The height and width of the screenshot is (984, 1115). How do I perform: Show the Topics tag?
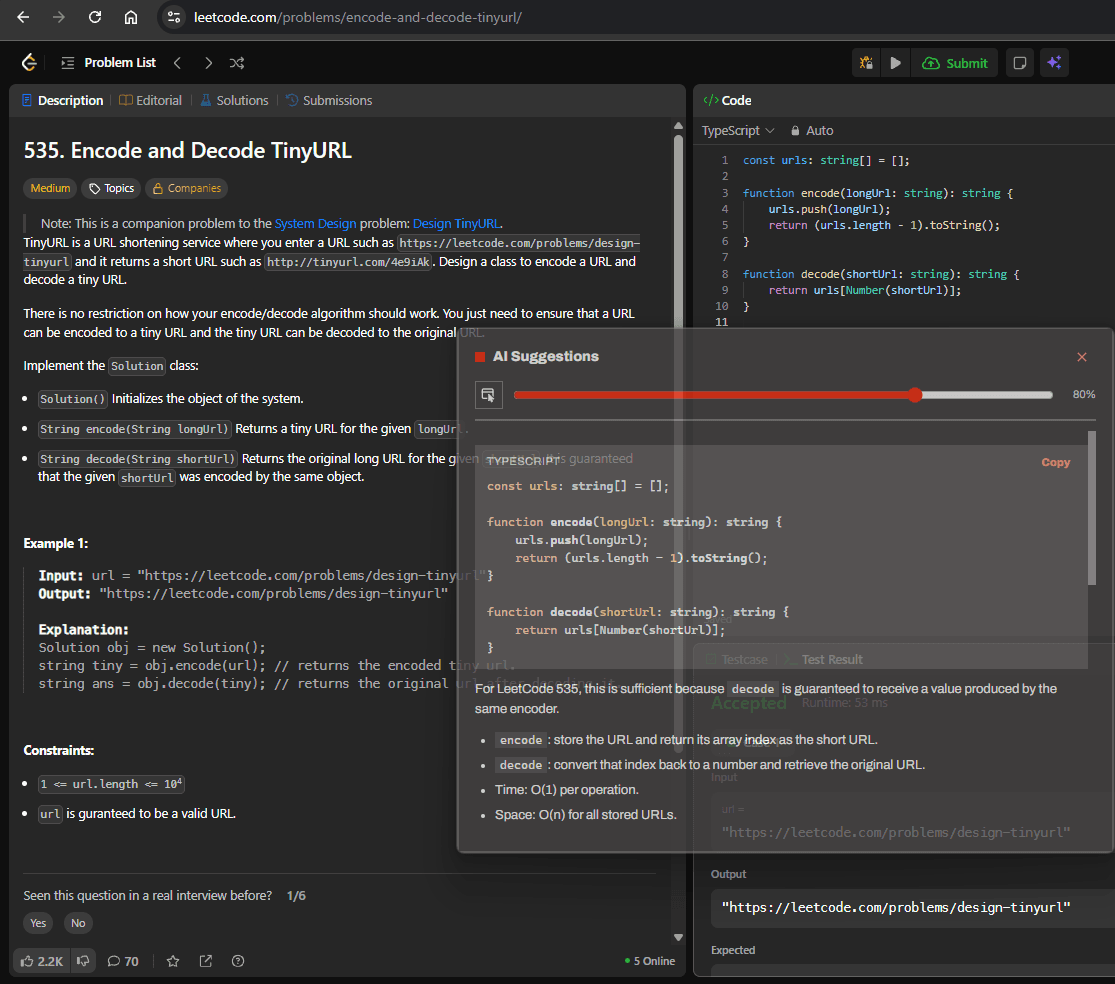112,188
